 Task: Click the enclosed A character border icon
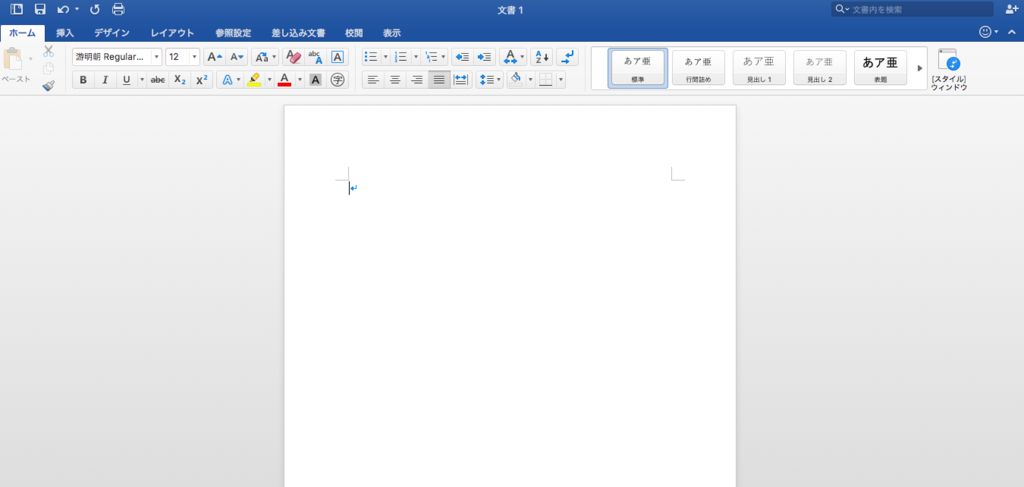pyautogui.click(x=337, y=57)
